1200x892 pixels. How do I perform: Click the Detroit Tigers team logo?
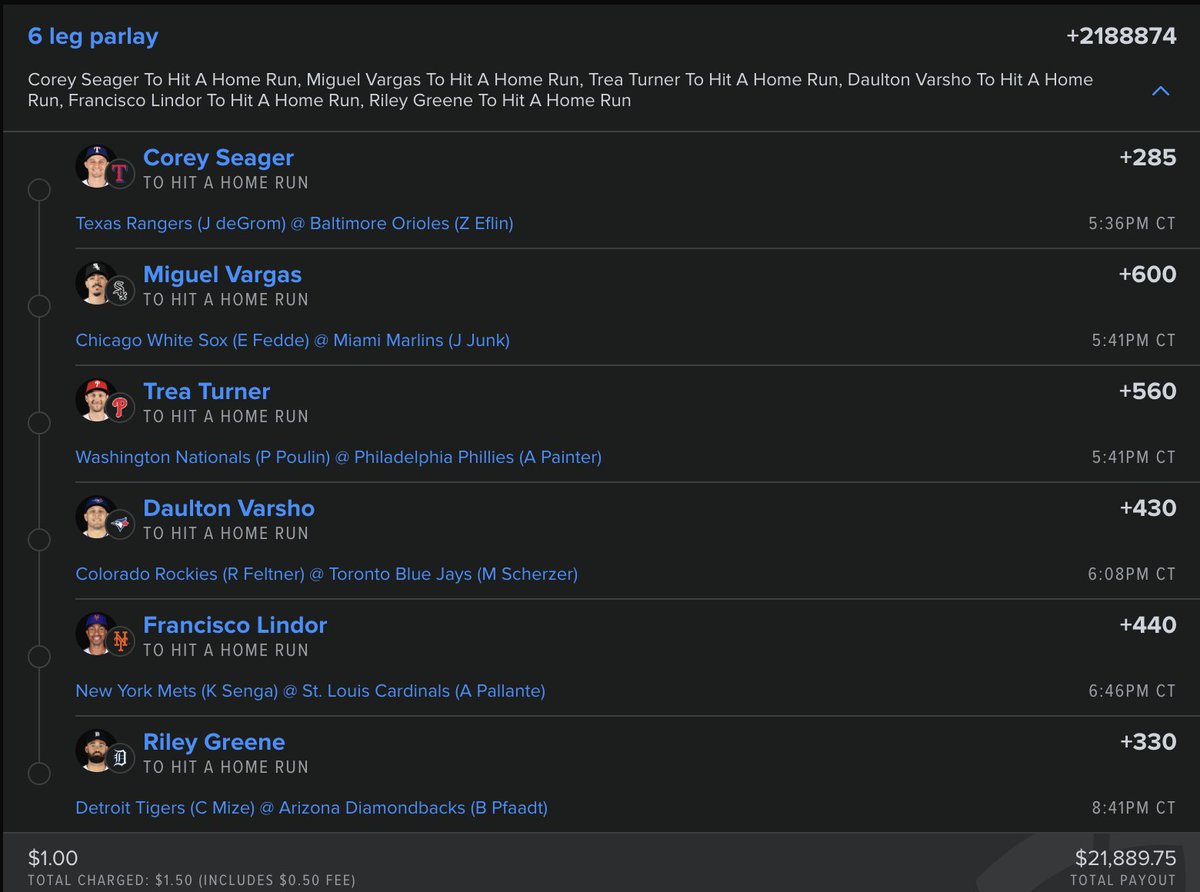[120, 759]
